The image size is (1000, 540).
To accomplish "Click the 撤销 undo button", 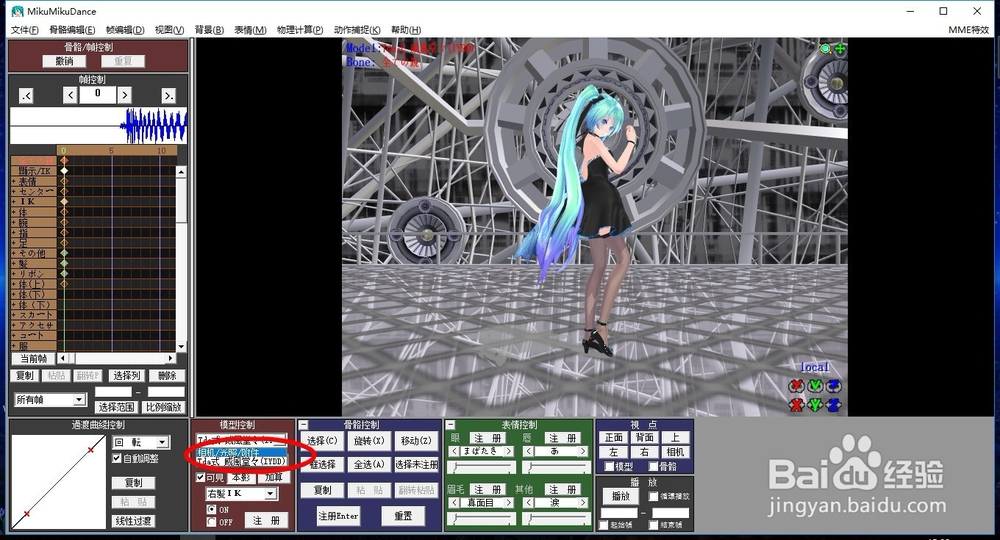I will pyautogui.click(x=64, y=61).
